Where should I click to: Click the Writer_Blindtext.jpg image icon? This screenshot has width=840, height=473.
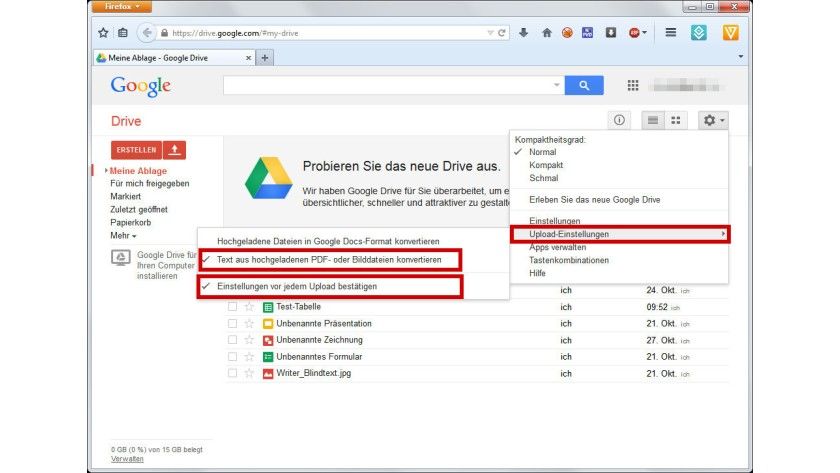pos(268,373)
